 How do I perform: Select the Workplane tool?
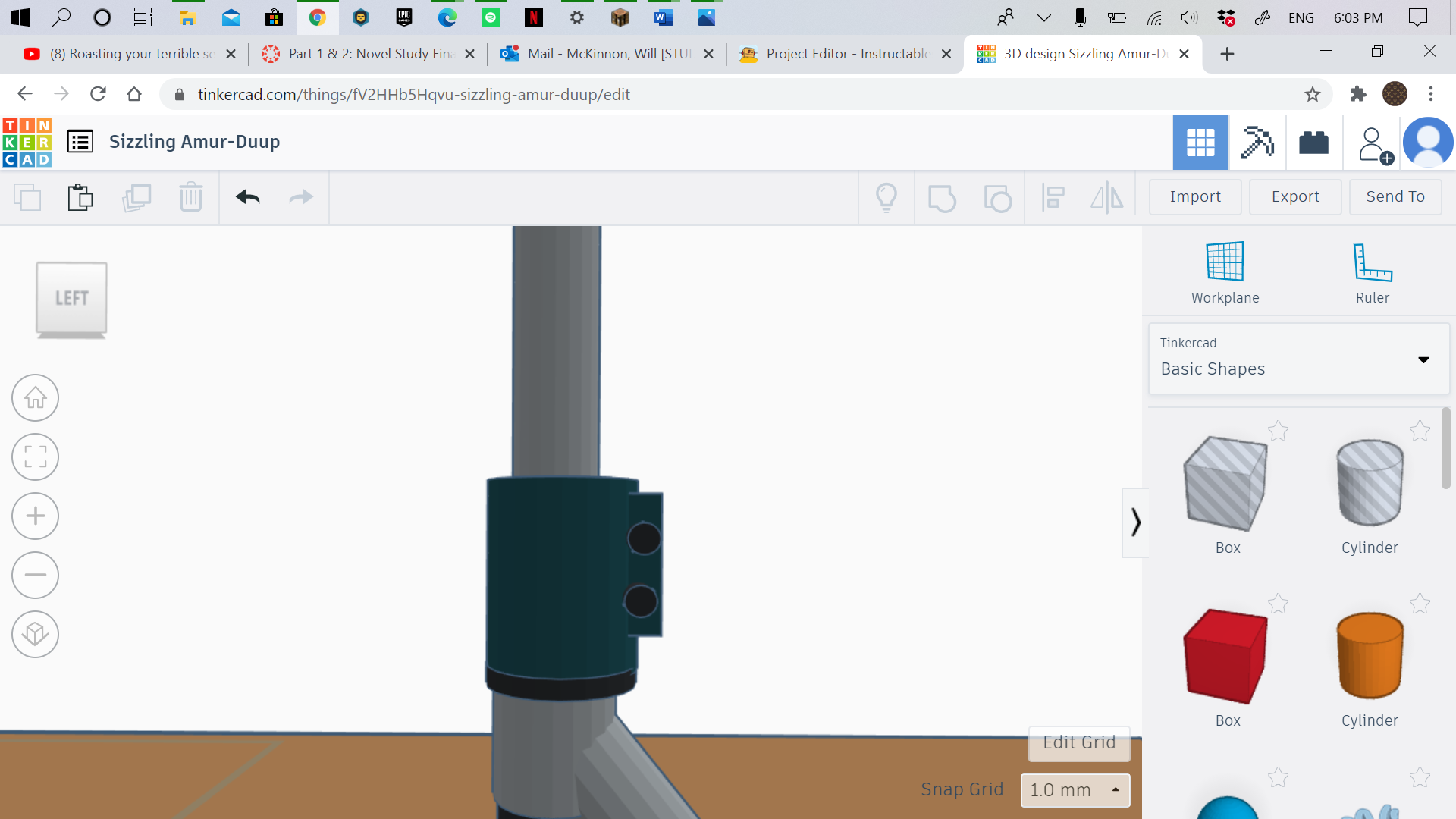(x=1225, y=273)
